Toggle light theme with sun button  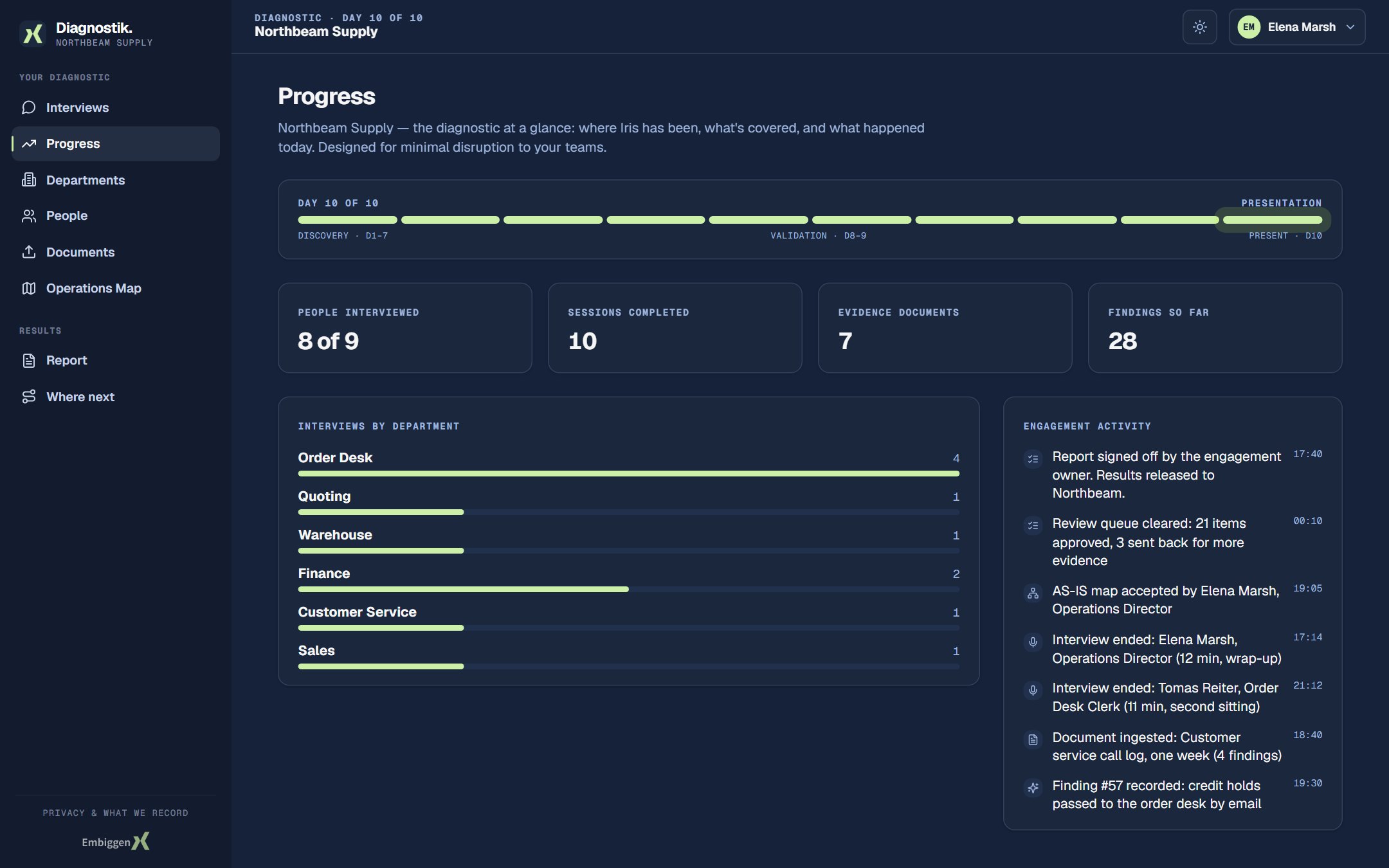[1199, 27]
